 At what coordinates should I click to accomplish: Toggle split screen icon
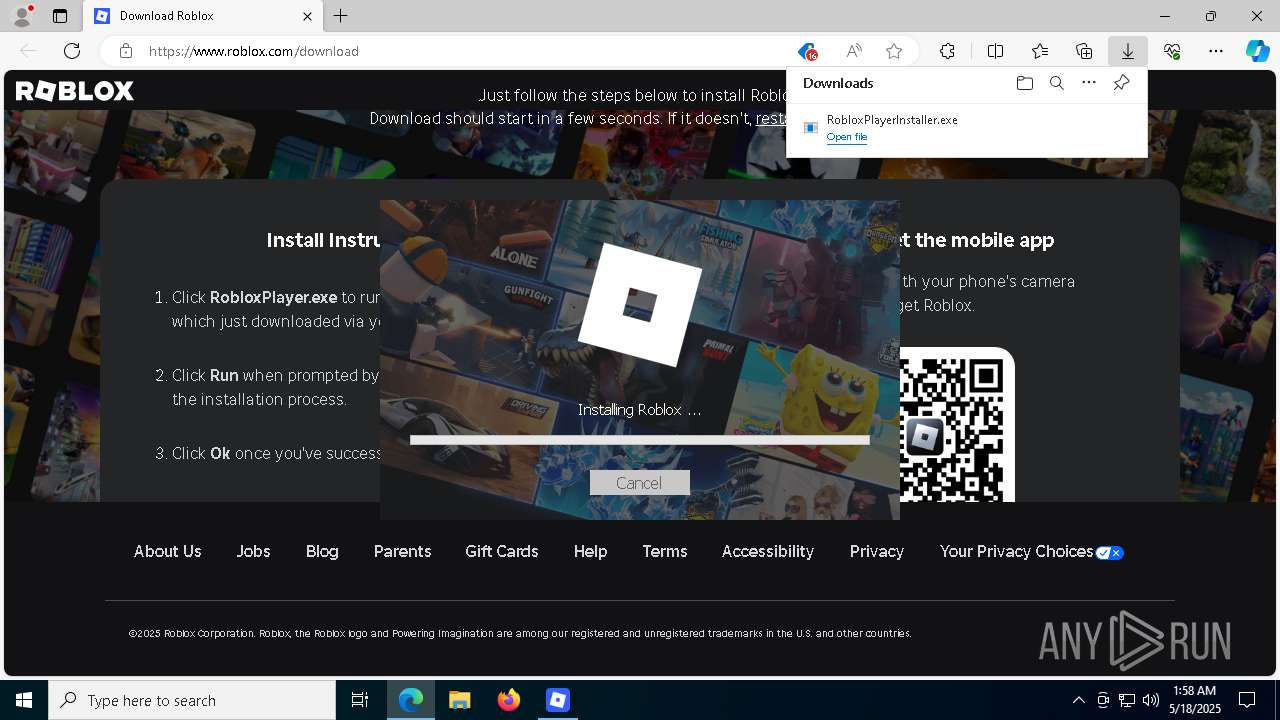996,51
